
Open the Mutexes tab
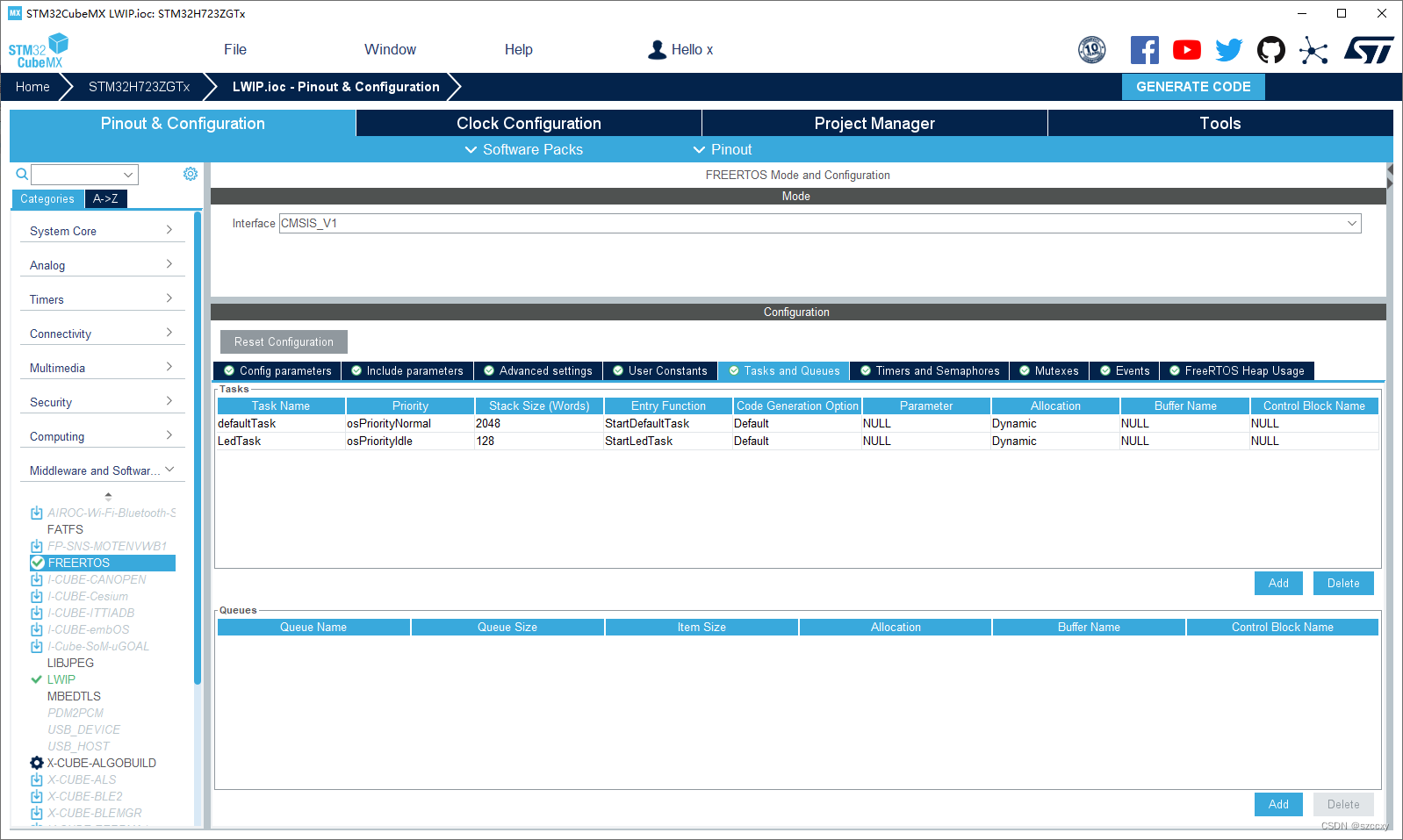1049,371
